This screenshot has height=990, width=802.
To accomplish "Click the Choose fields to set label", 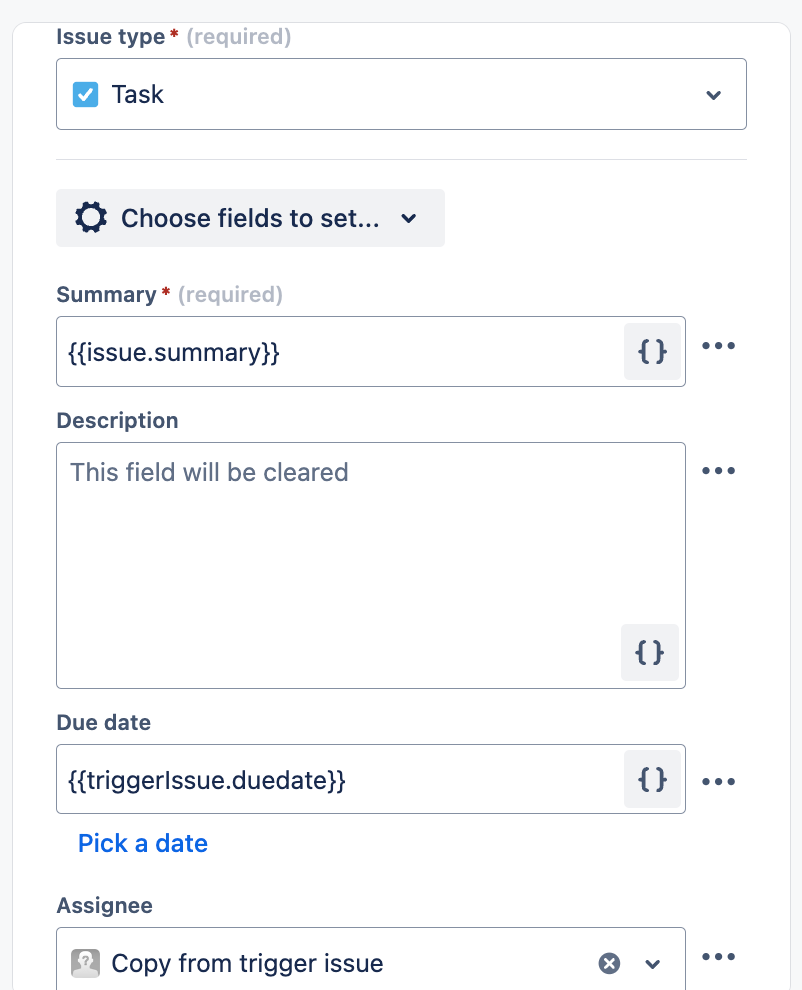I will [x=250, y=218].
